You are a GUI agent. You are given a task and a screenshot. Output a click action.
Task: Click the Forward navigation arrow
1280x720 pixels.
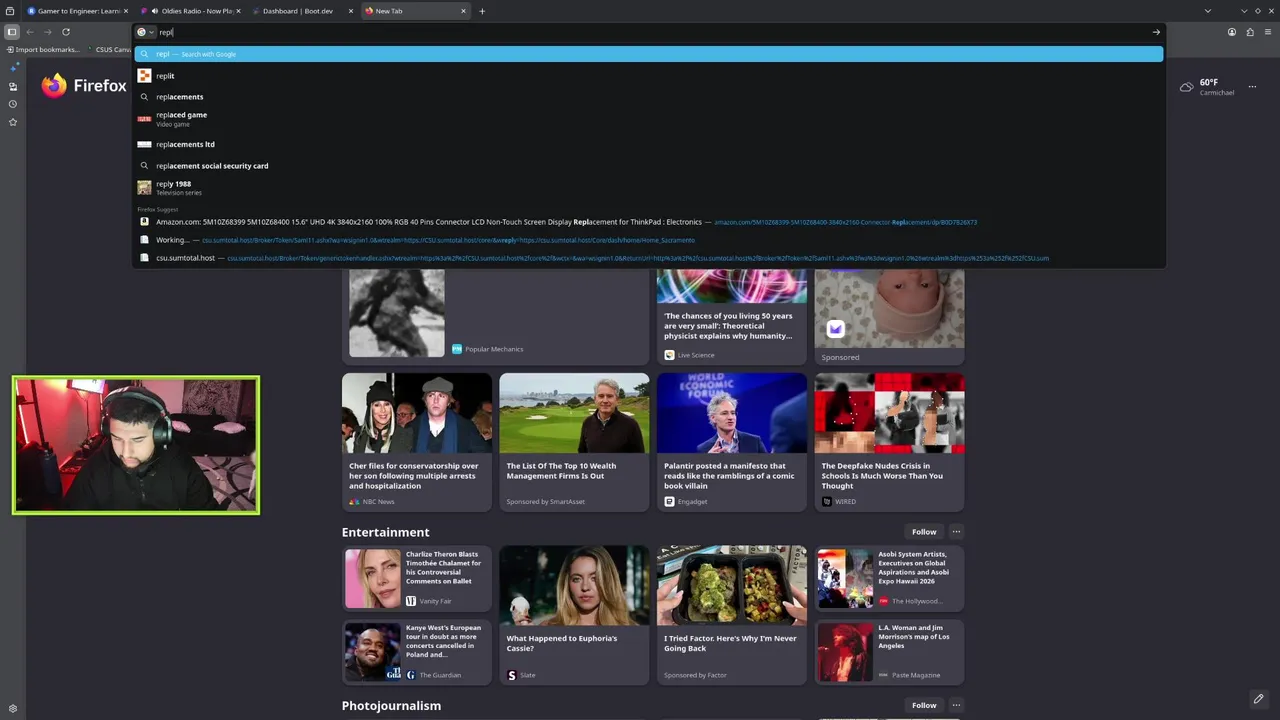point(47,32)
